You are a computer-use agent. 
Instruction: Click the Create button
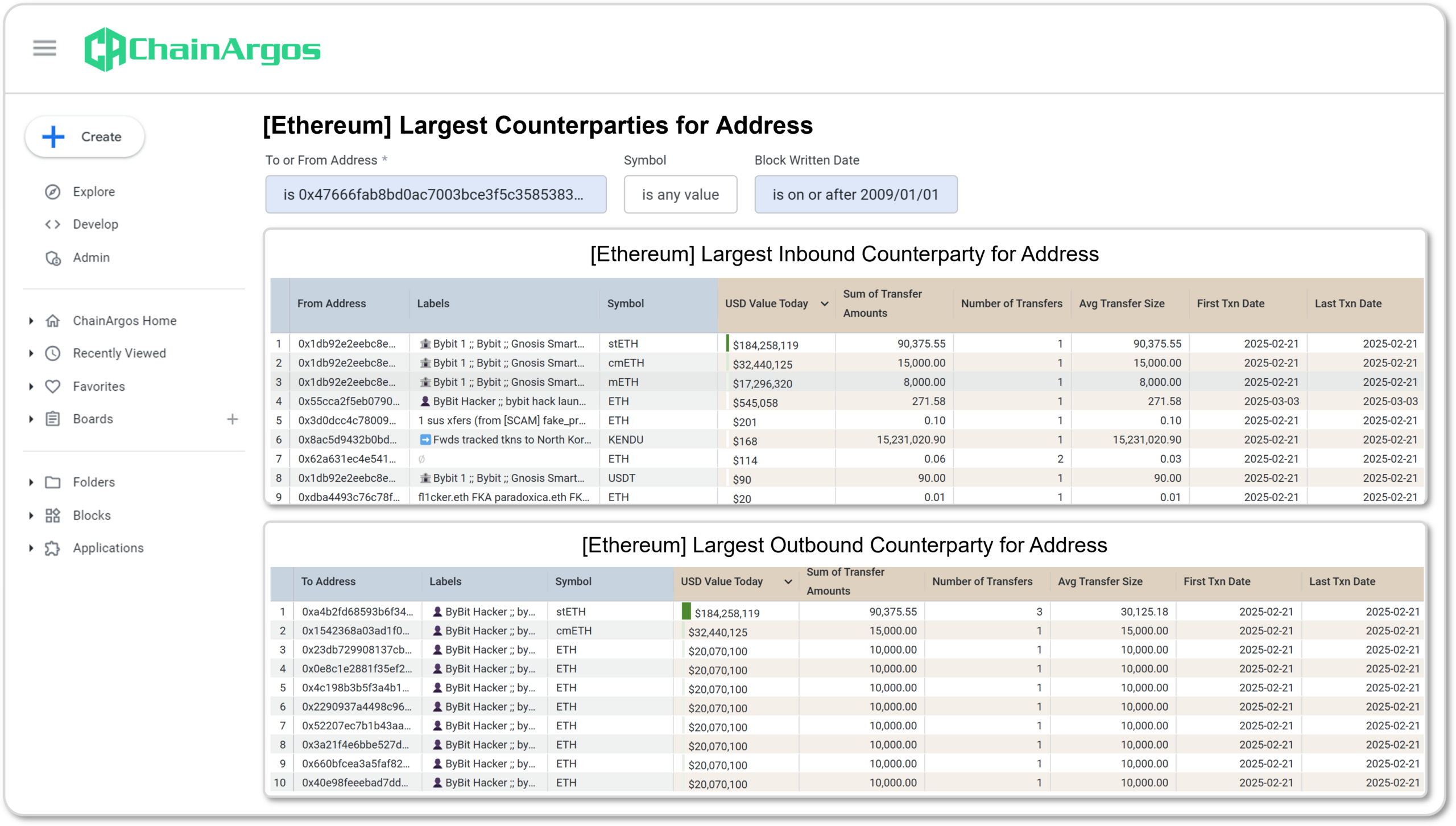point(85,137)
